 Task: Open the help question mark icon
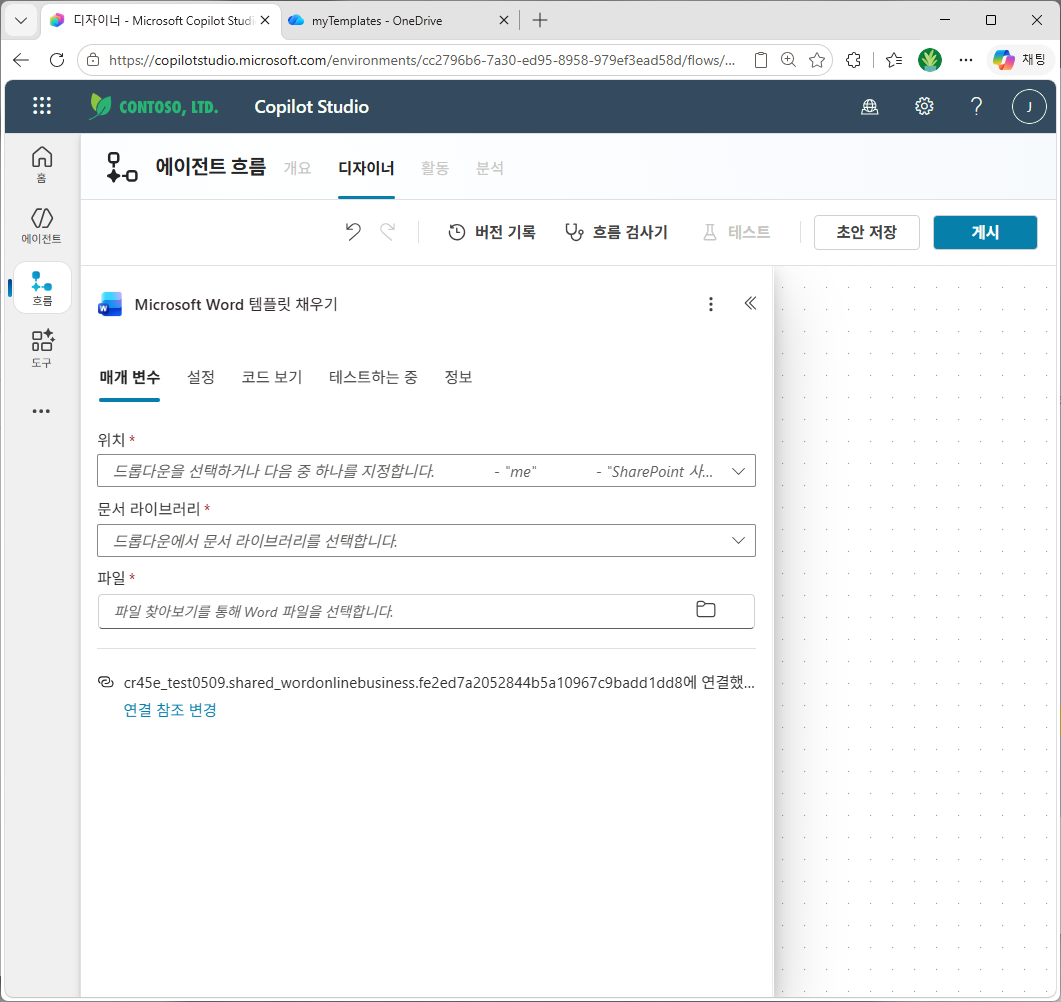pos(976,106)
